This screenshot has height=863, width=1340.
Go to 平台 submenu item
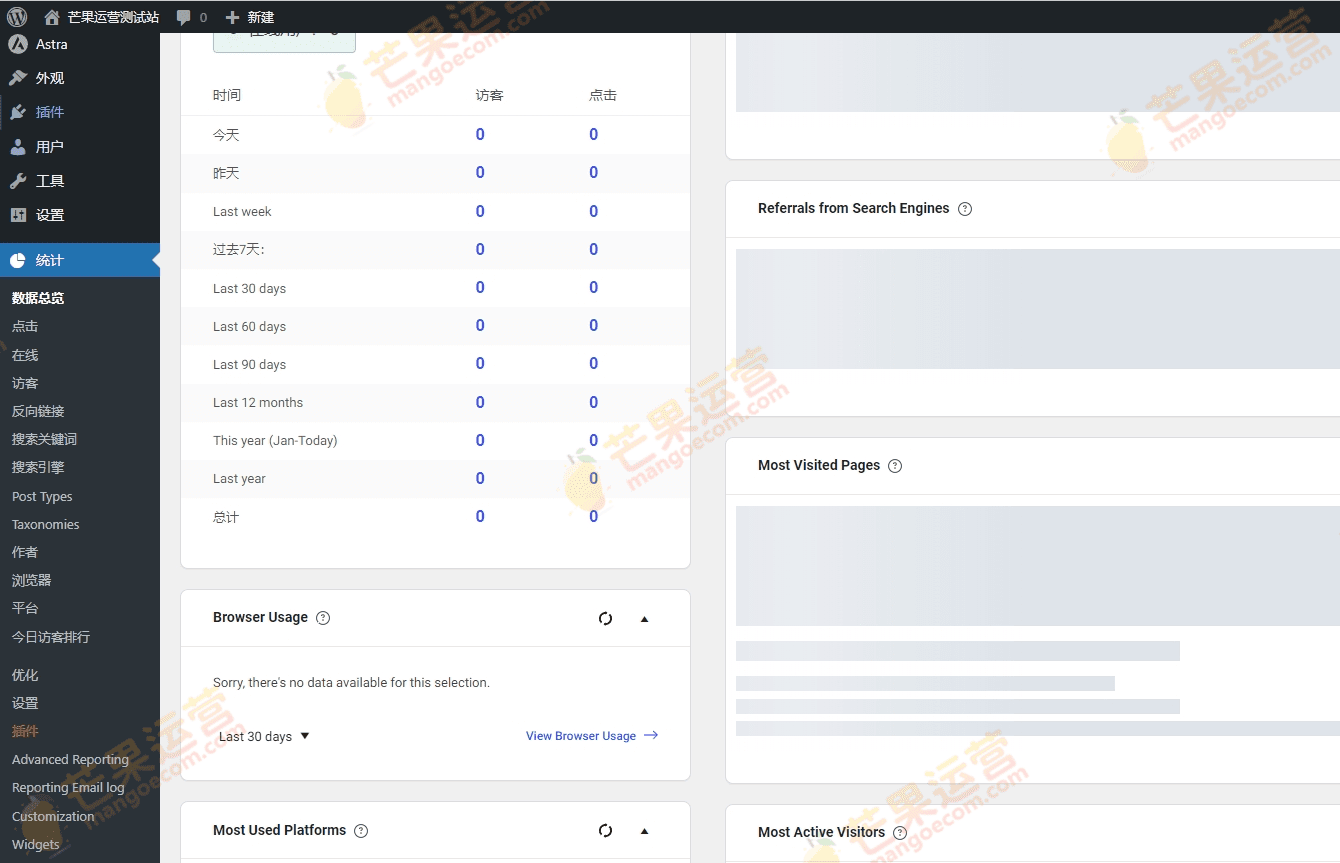(x=25, y=608)
